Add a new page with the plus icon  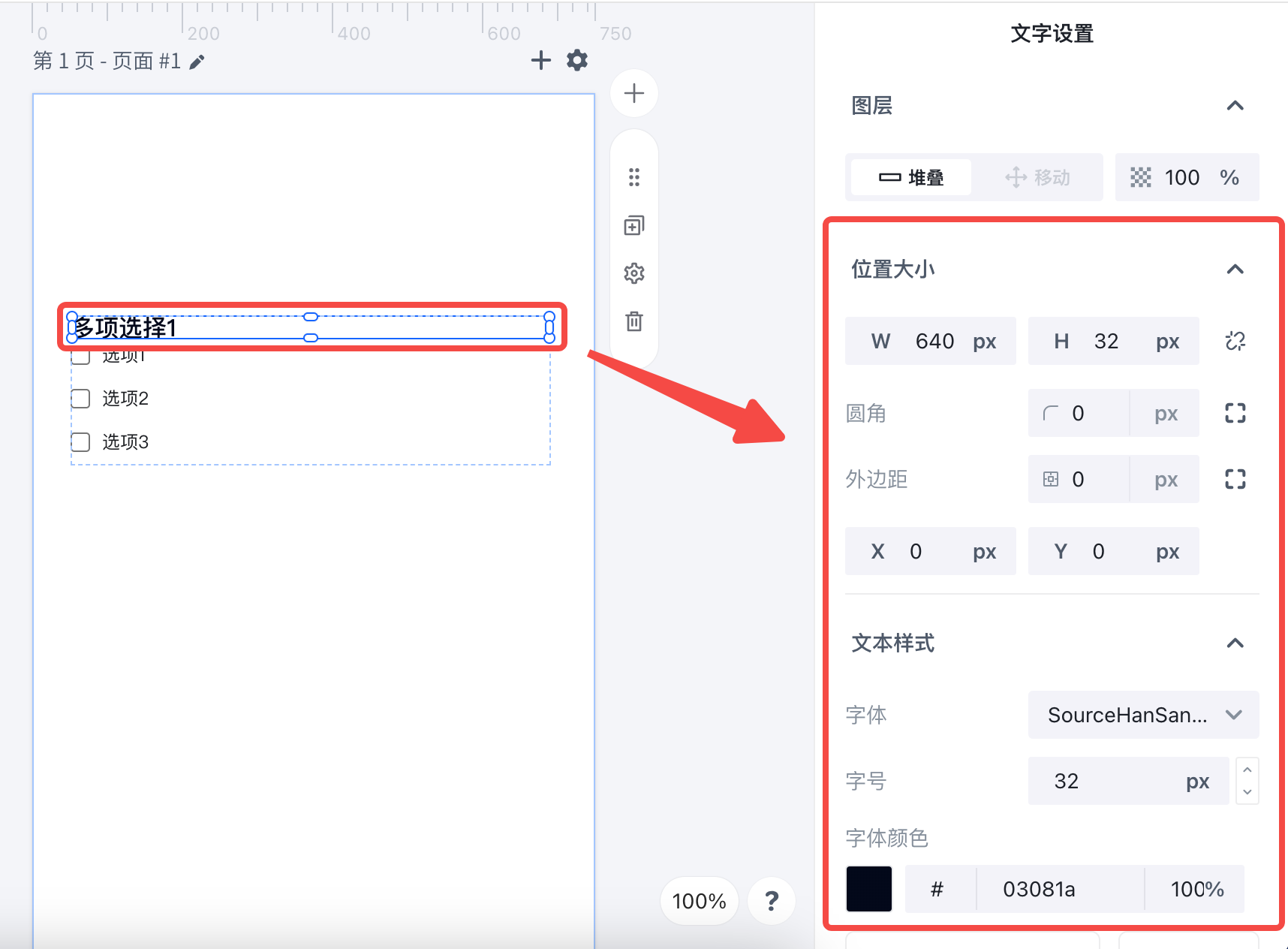pyautogui.click(x=540, y=60)
